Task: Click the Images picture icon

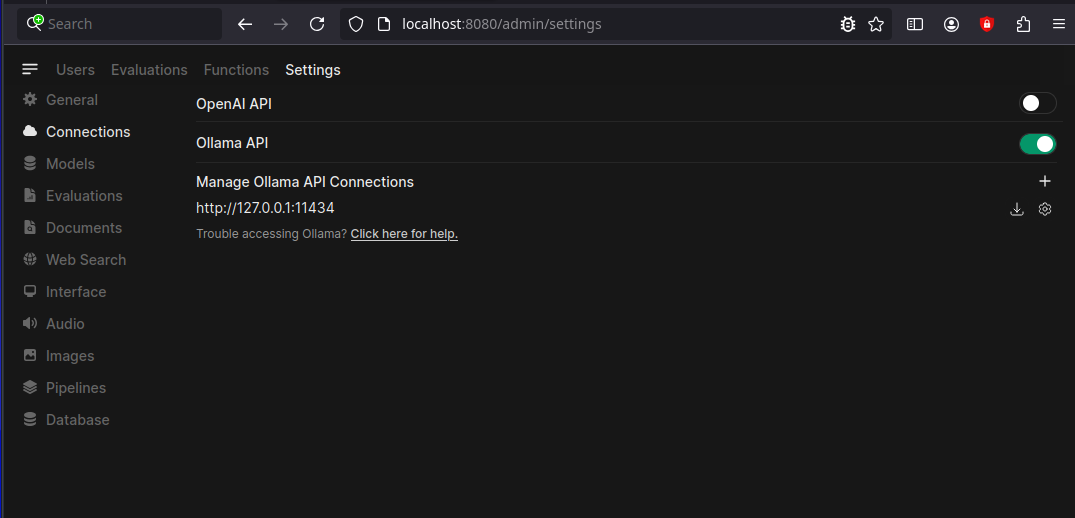Action: 29,356
